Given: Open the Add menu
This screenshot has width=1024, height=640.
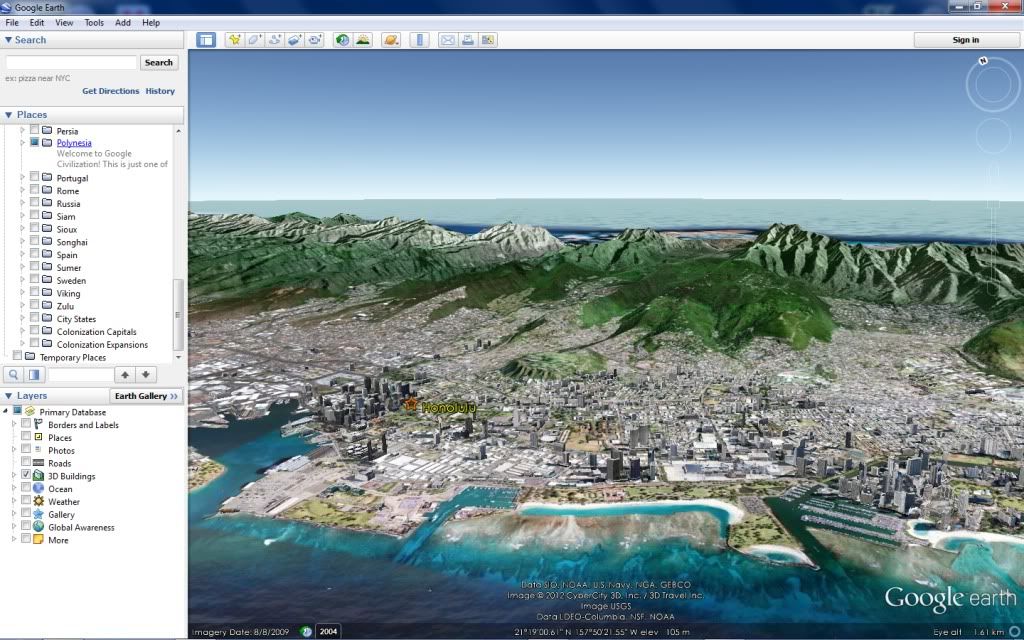Looking at the screenshot, I should coord(123,22).
